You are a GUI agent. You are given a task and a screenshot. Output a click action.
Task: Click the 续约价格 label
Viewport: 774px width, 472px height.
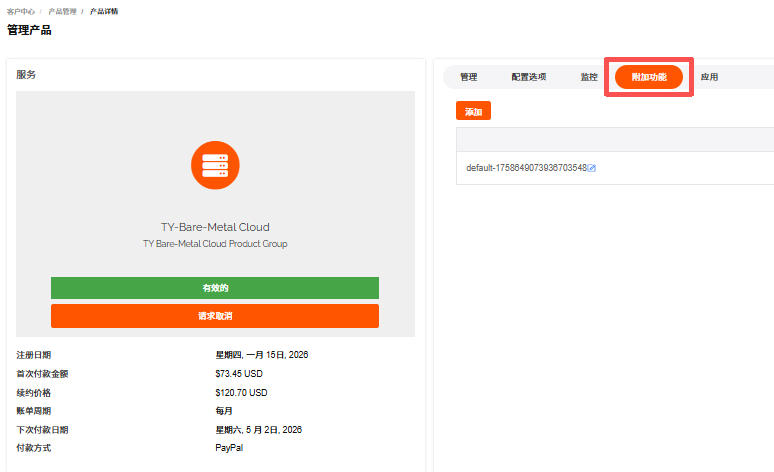tap(34, 393)
